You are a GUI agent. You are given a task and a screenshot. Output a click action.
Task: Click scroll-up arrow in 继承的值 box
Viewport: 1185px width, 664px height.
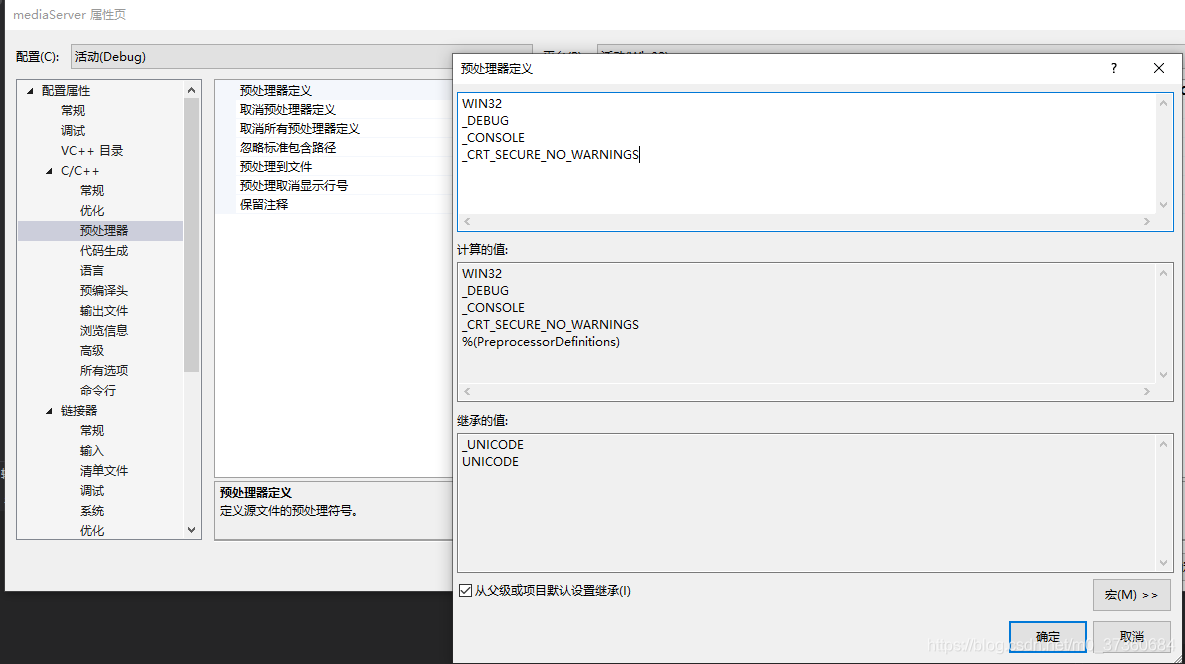coord(1164,443)
